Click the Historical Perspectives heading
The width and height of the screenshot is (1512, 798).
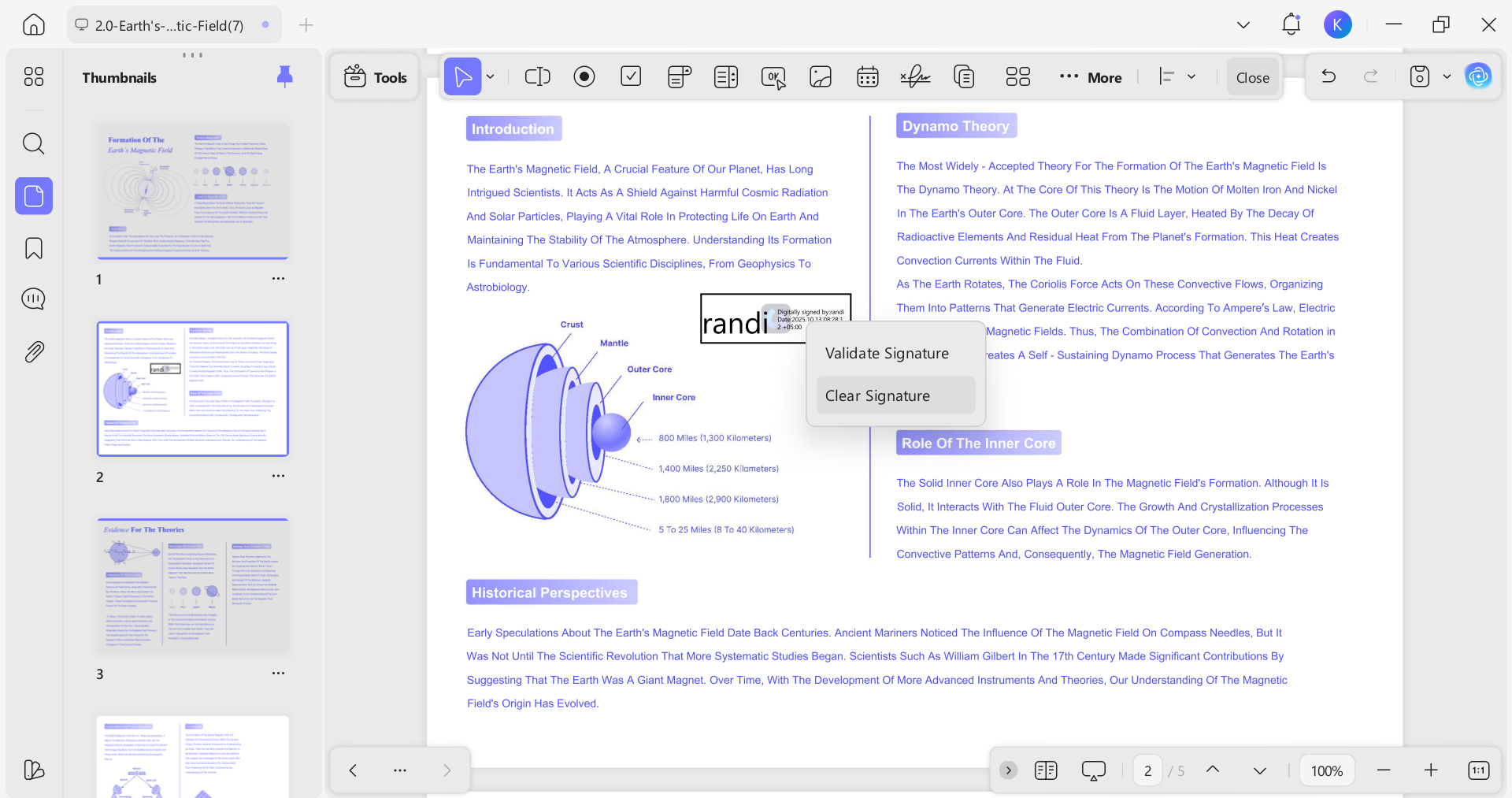[551, 592]
